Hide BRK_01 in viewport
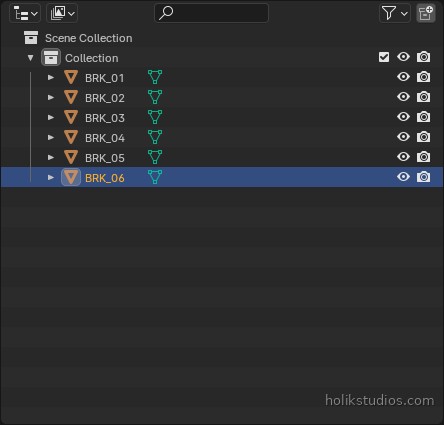 coord(403,77)
